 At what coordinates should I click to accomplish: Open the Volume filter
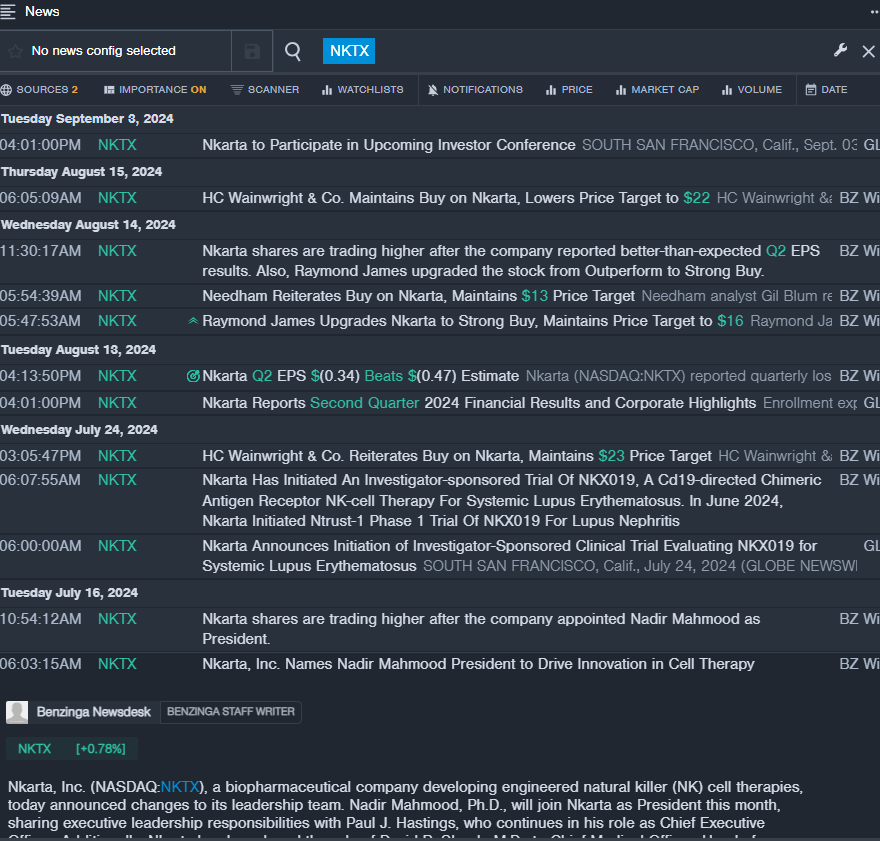coord(751,90)
